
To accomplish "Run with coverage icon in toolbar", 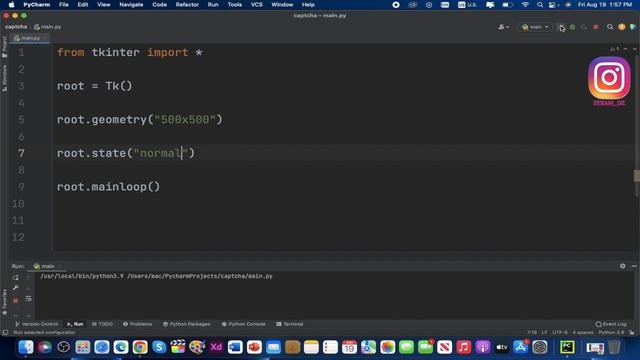I will click(x=584, y=27).
